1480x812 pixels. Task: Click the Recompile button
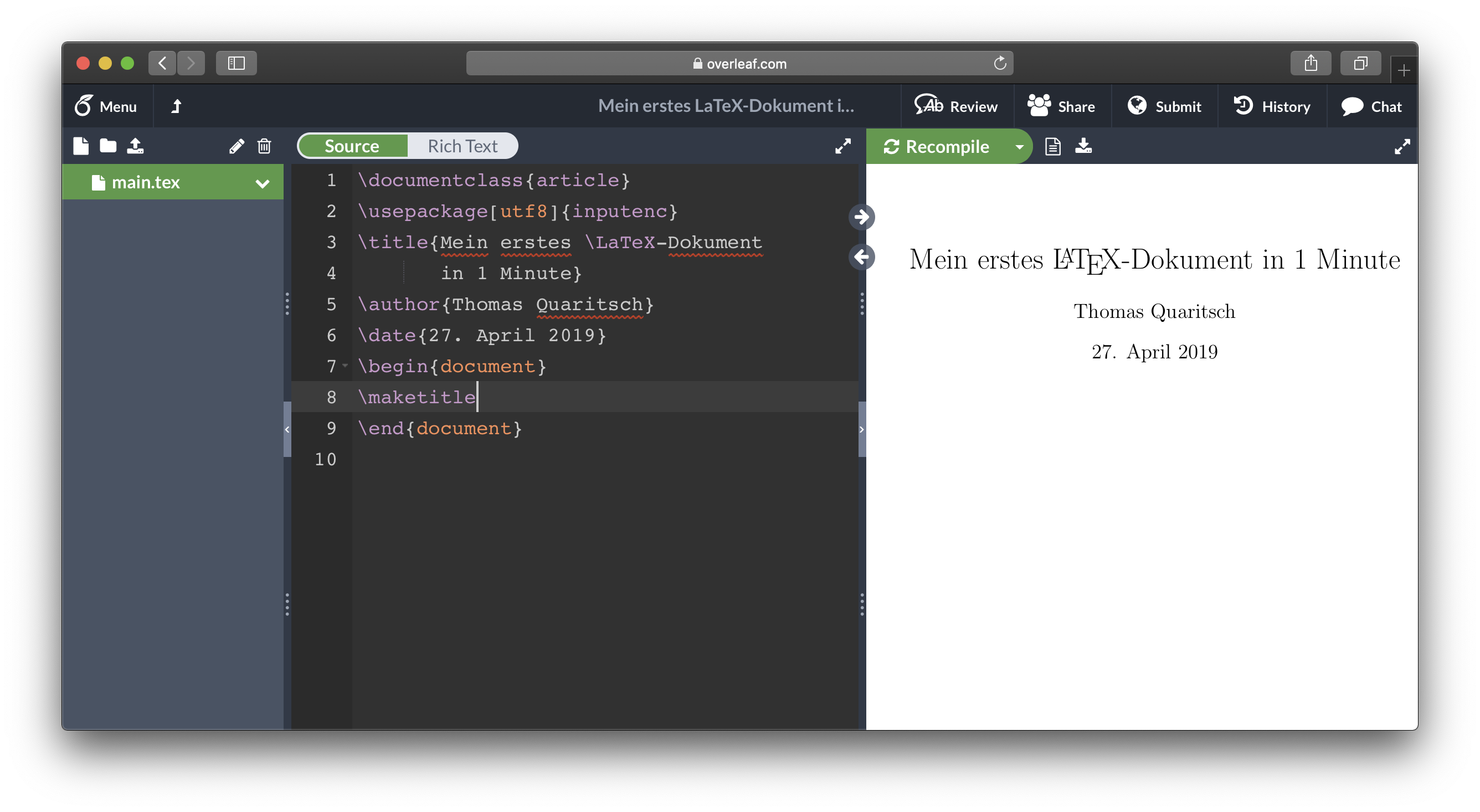click(937, 147)
